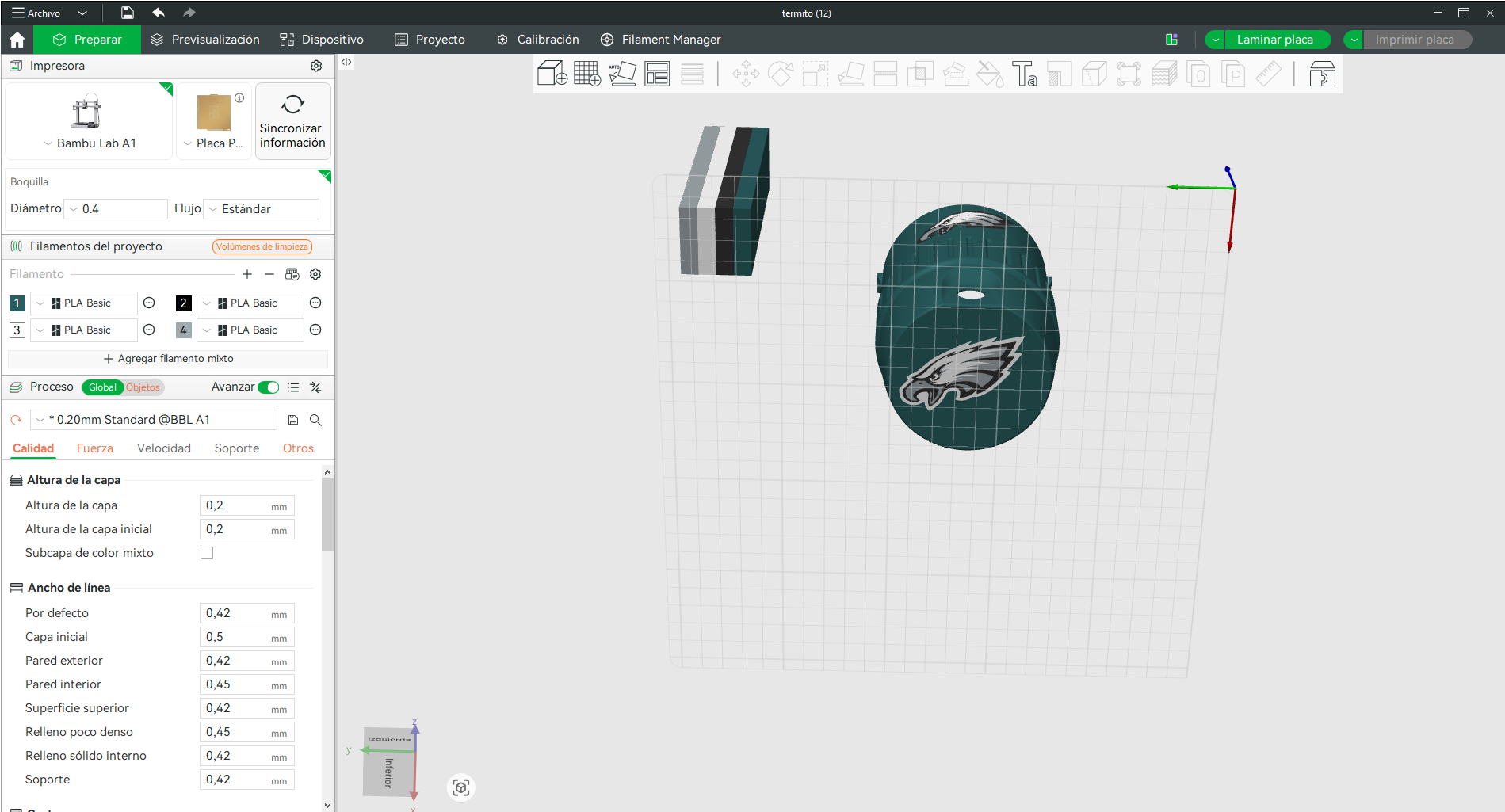Click the Altura de la capa value field

(247, 505)
